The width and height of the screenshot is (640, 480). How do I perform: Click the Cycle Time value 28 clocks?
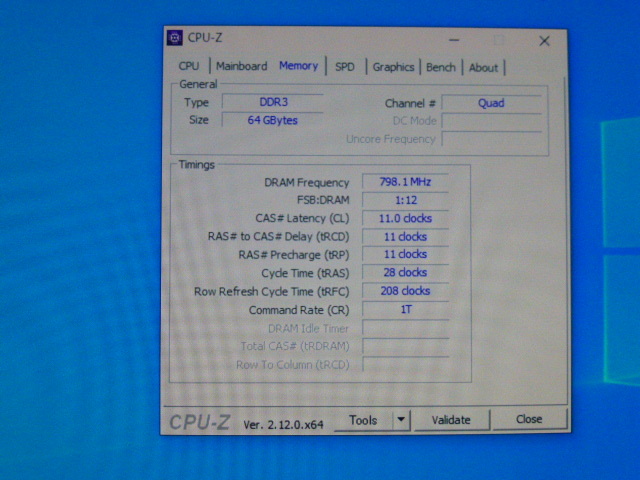405,273
